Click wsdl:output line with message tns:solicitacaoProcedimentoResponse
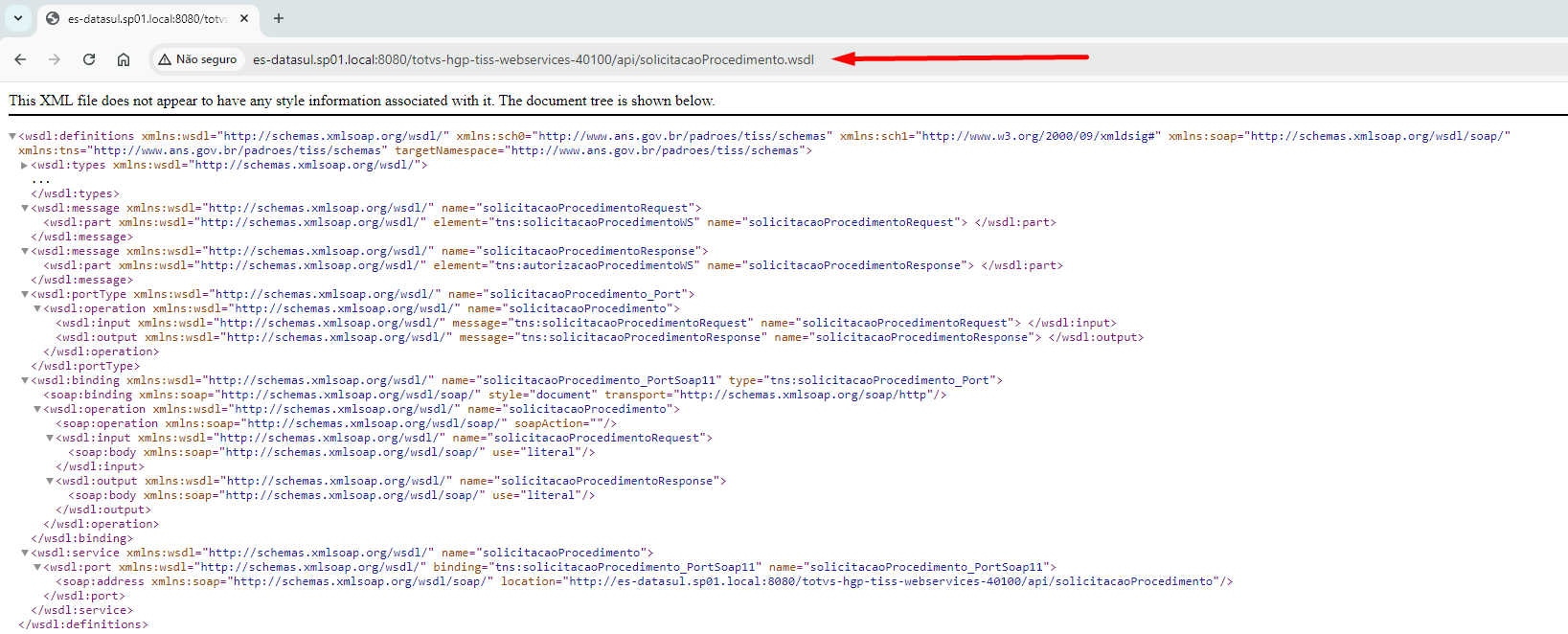This screenshot has width=1568, height=634. click(x=600, y=337)
